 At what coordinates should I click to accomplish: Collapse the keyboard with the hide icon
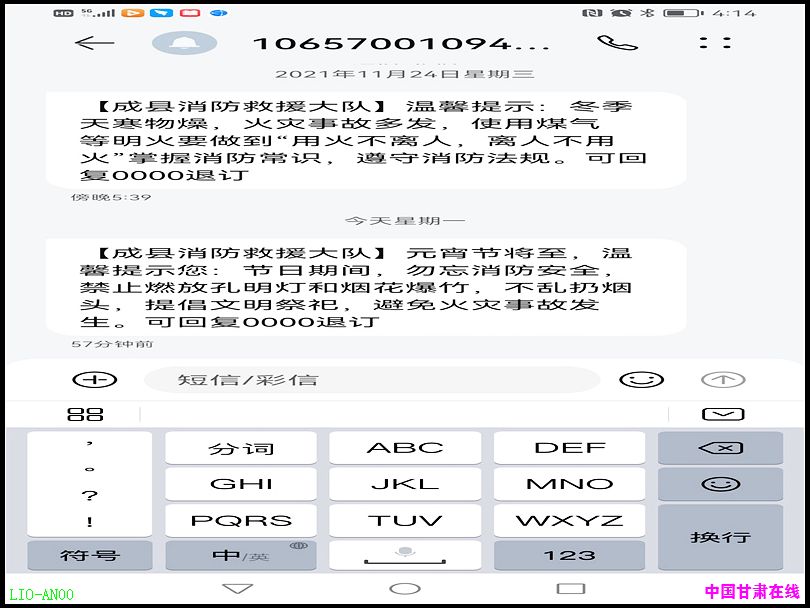pos(722,414)
